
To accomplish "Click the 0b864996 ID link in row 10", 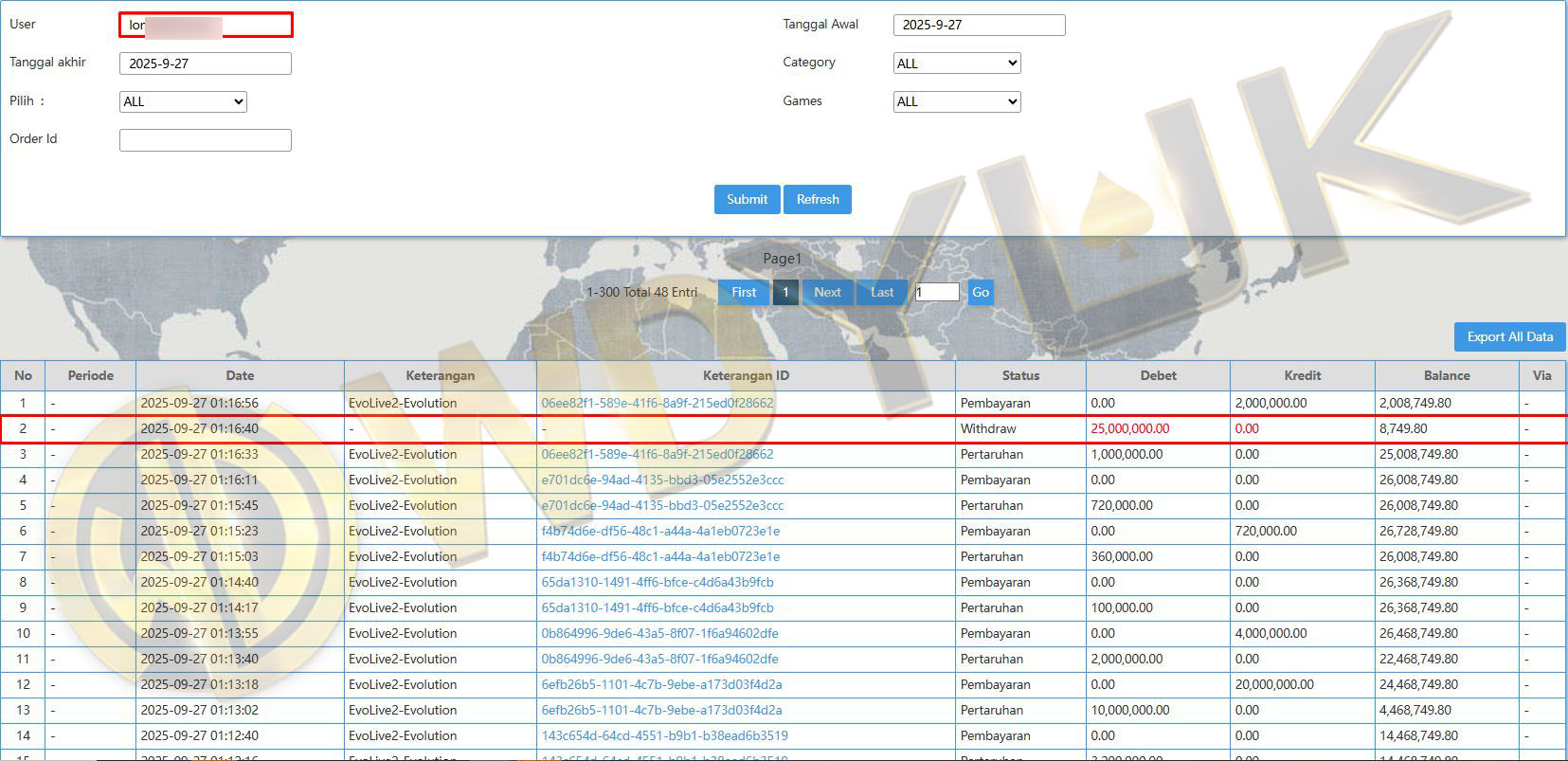I will [659, 633].
